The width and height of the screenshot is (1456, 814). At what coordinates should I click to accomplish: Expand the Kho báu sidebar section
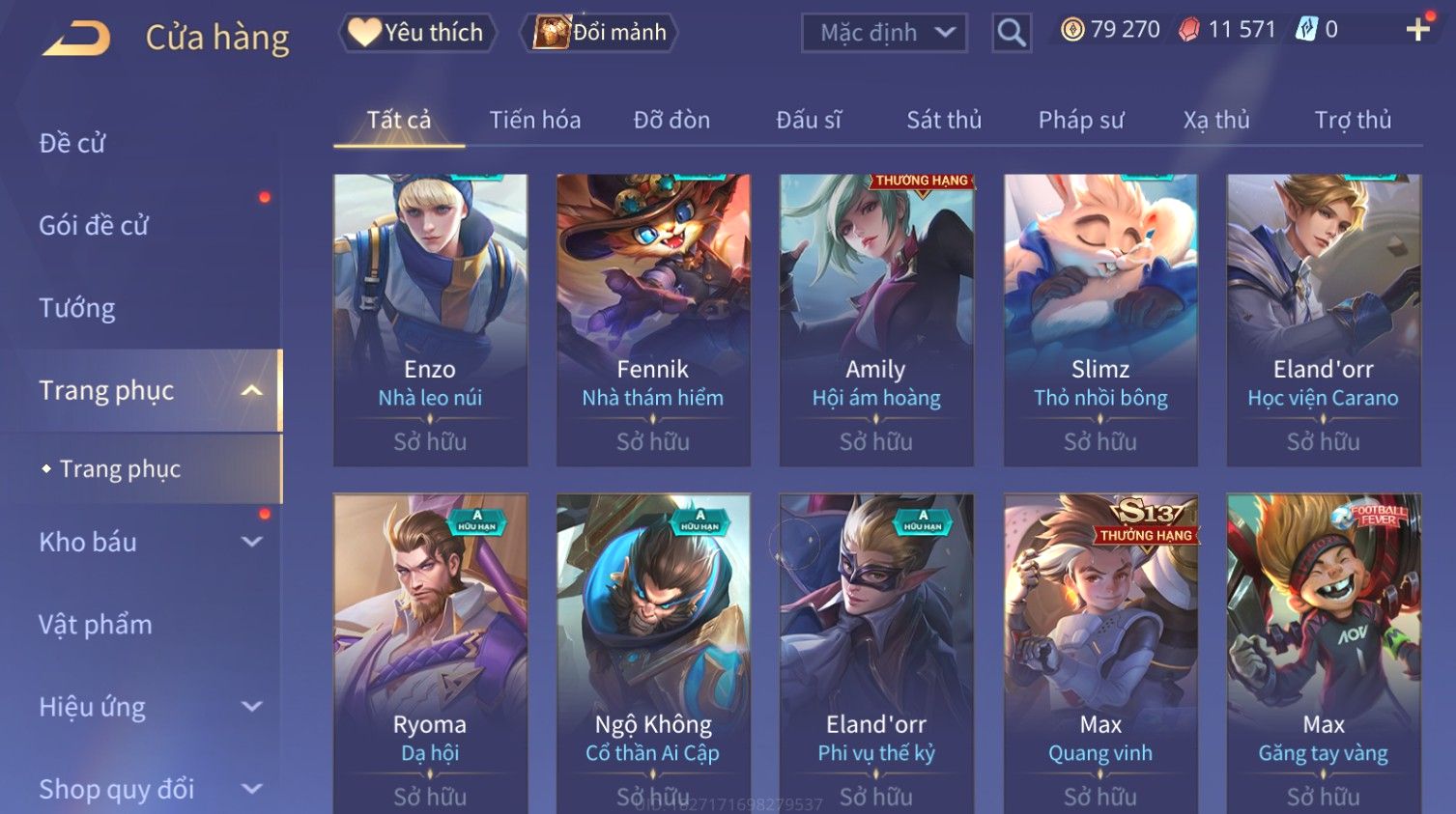(x=252, y=542)
